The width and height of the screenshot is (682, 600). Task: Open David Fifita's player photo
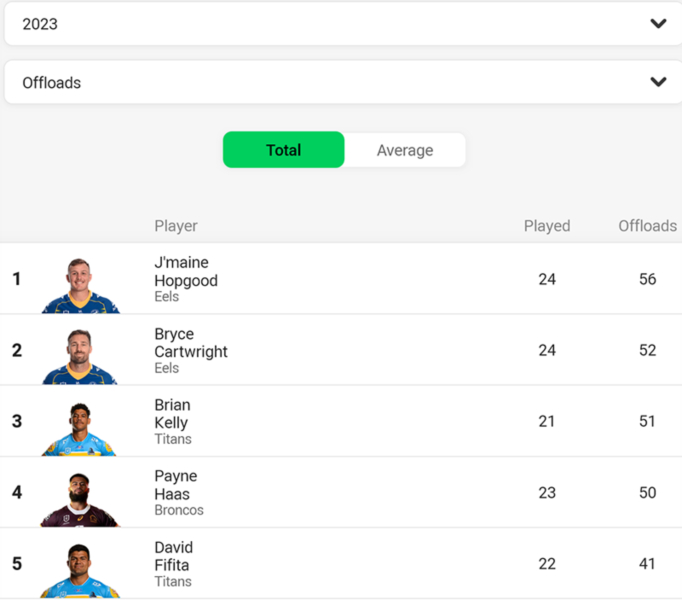point(80,570)
